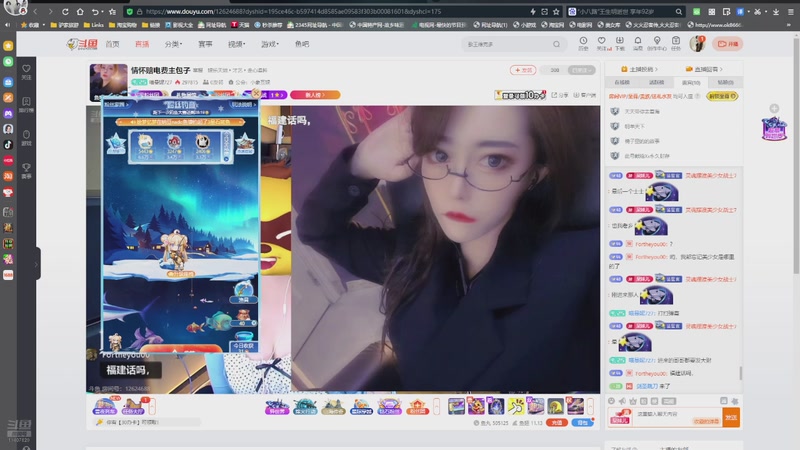This screenshot has height=450, width=800.
Task: Expand the 分类 dropdown menu
Action: [173, 44]
